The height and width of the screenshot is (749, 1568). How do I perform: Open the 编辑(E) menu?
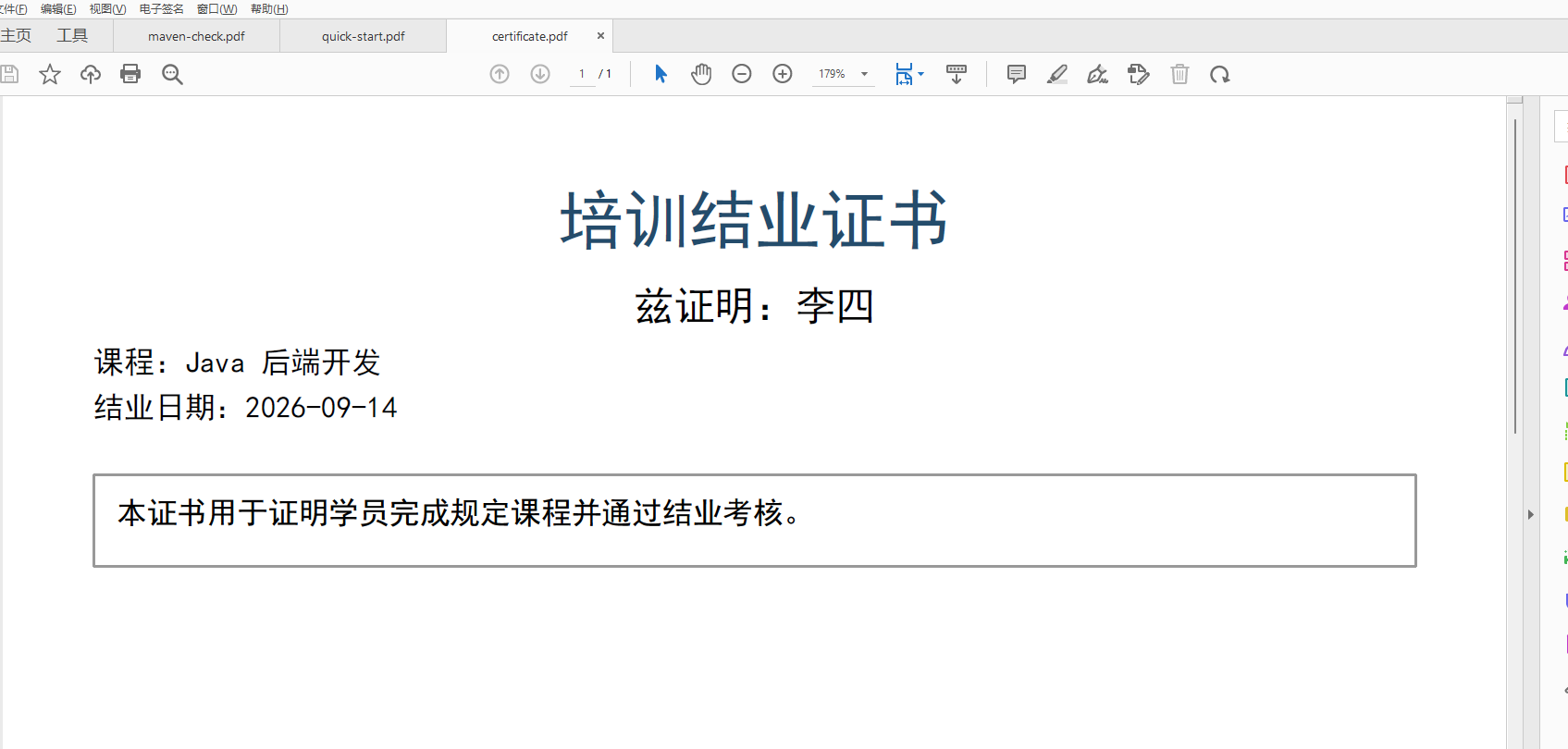point(58,9)
